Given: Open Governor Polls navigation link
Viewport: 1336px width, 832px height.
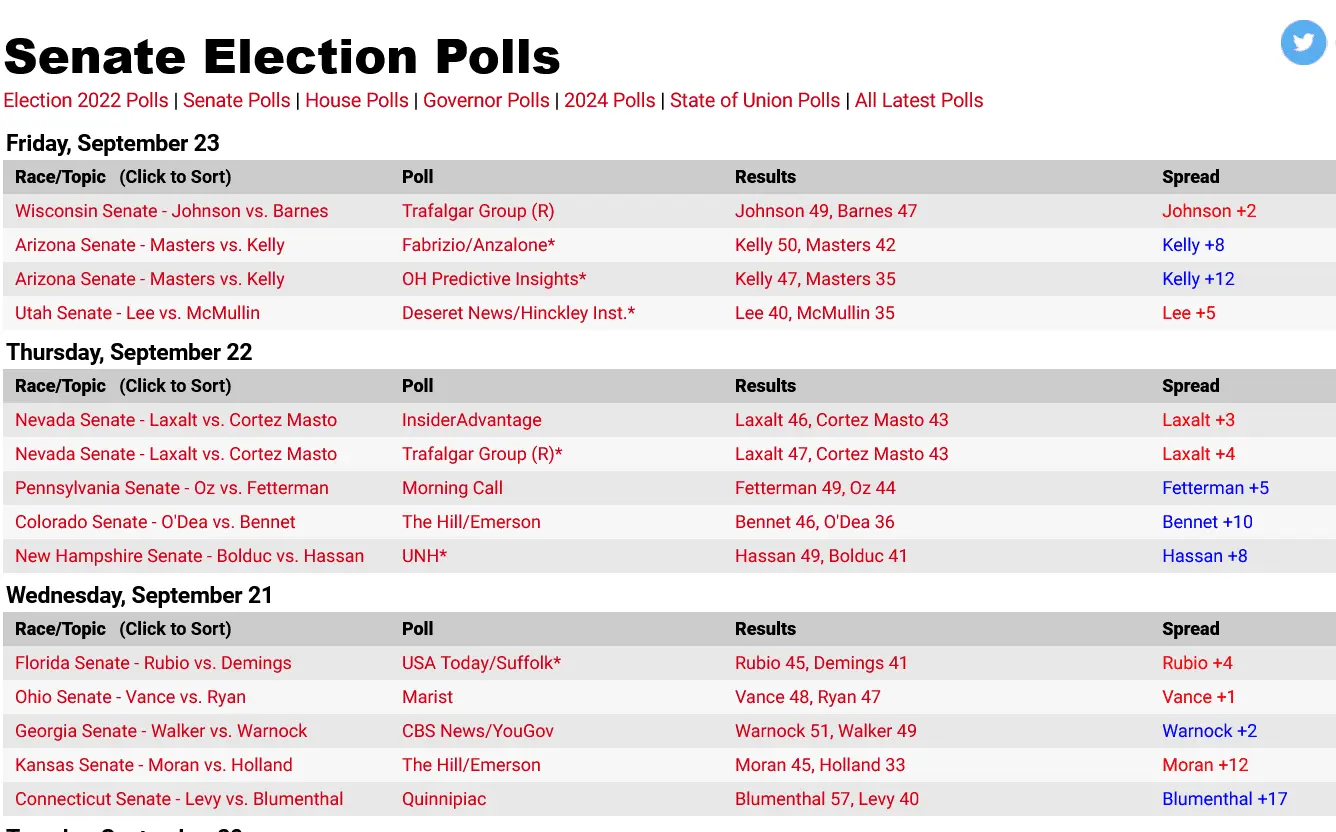Looking at the screenshot, I should (486, 101).
